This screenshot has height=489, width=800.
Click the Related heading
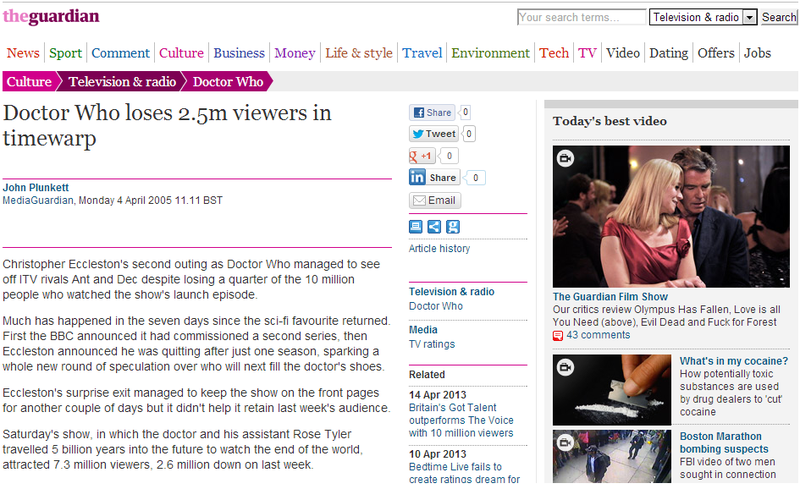(427, 374)
